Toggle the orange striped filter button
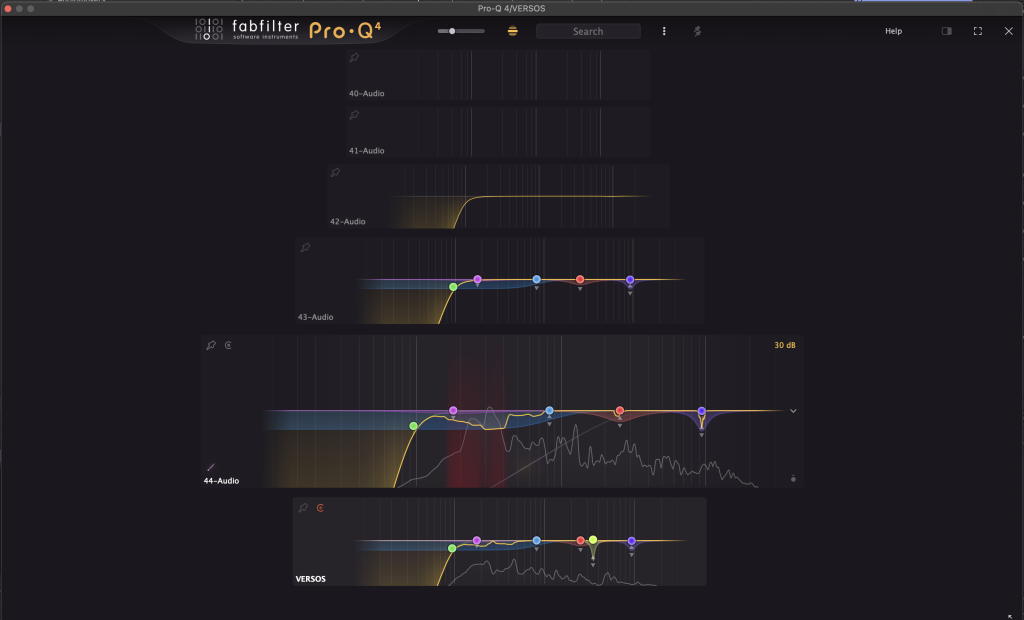Image resolution: width=1024 pixels, height=620 pixels. coord(513,31)
